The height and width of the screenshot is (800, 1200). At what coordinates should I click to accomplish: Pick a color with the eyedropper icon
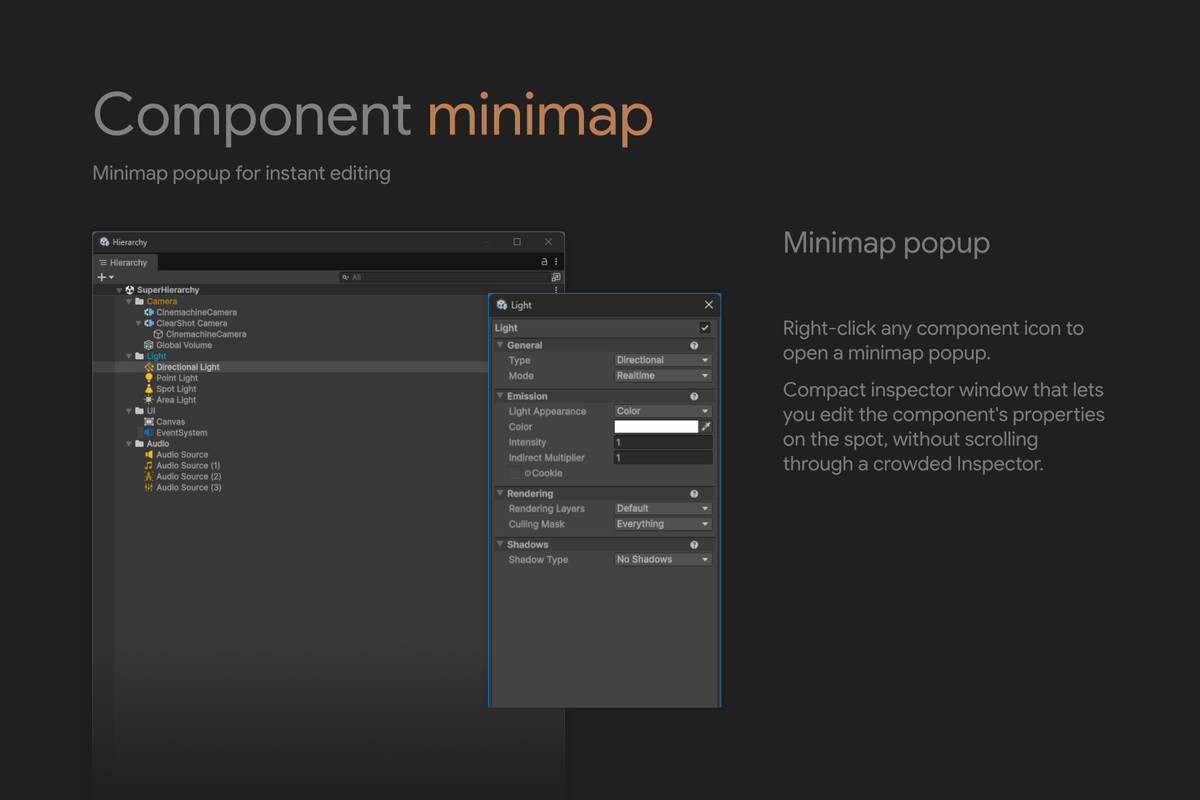click(706, 427)
